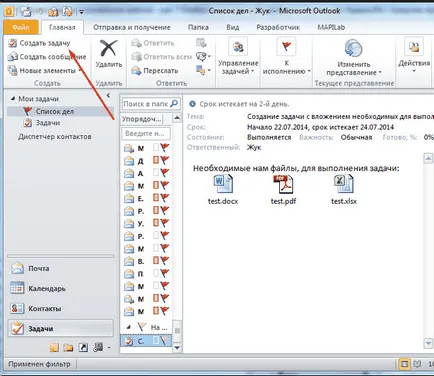Click the task list scroll up arrow

click(x=177, y=117)
